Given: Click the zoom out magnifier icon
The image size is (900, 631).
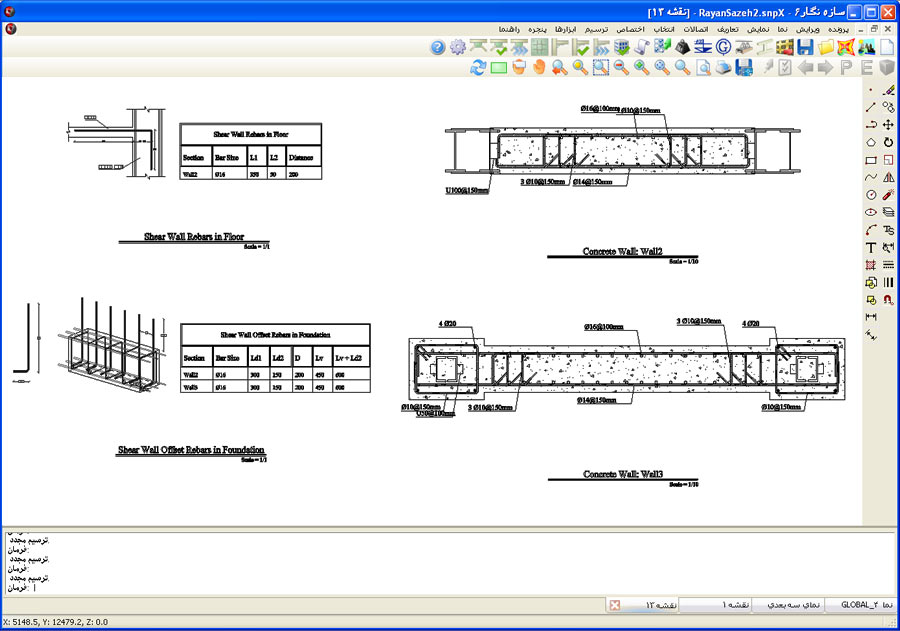Looking at the screenshot, I should tap(621, 67).
